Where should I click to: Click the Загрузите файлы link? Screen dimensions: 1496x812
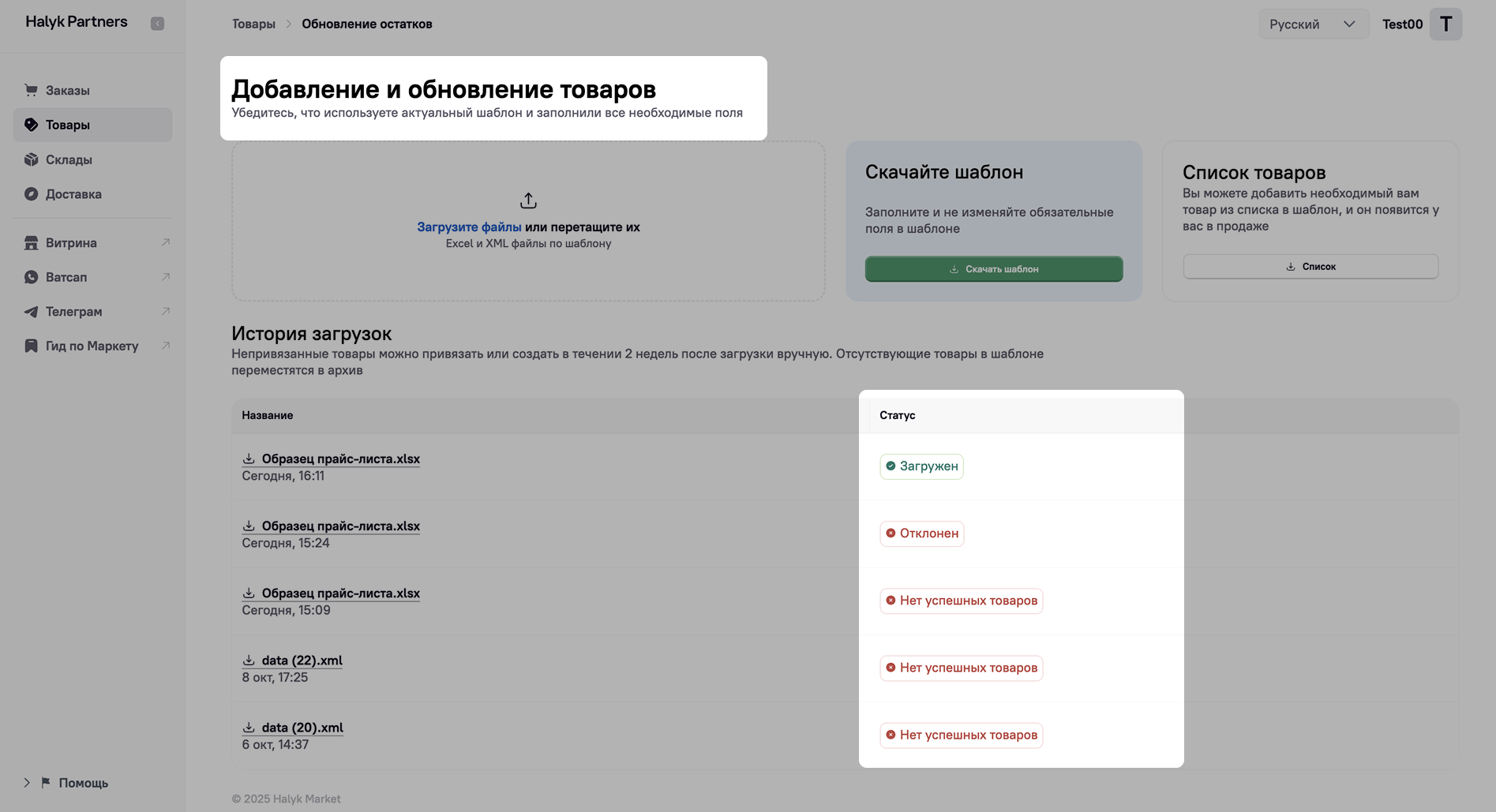click(x=469, y=227)
